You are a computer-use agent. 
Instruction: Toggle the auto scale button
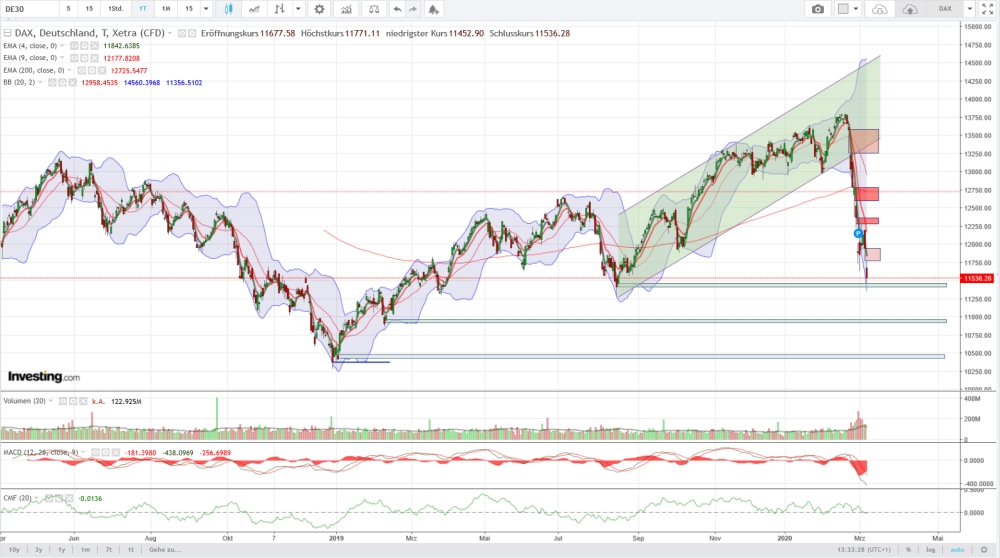957,549
